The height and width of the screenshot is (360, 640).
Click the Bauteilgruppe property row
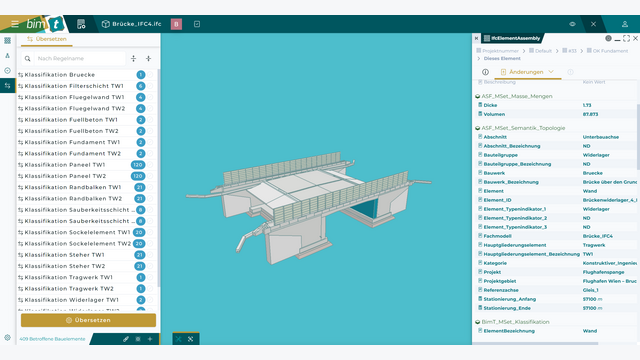click(x=556, y=155)
